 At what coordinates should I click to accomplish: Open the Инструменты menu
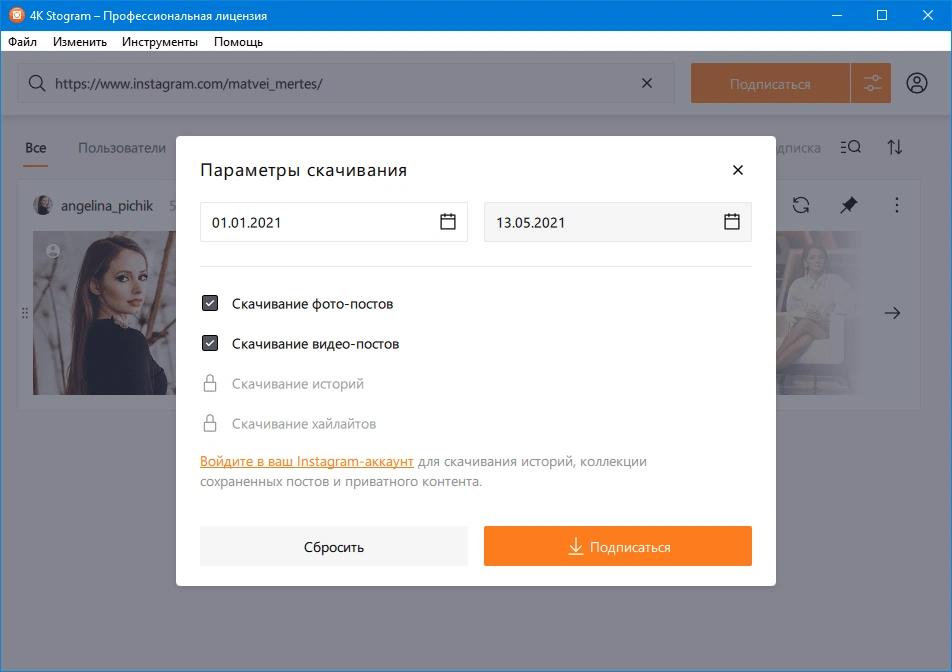point(160,42)
